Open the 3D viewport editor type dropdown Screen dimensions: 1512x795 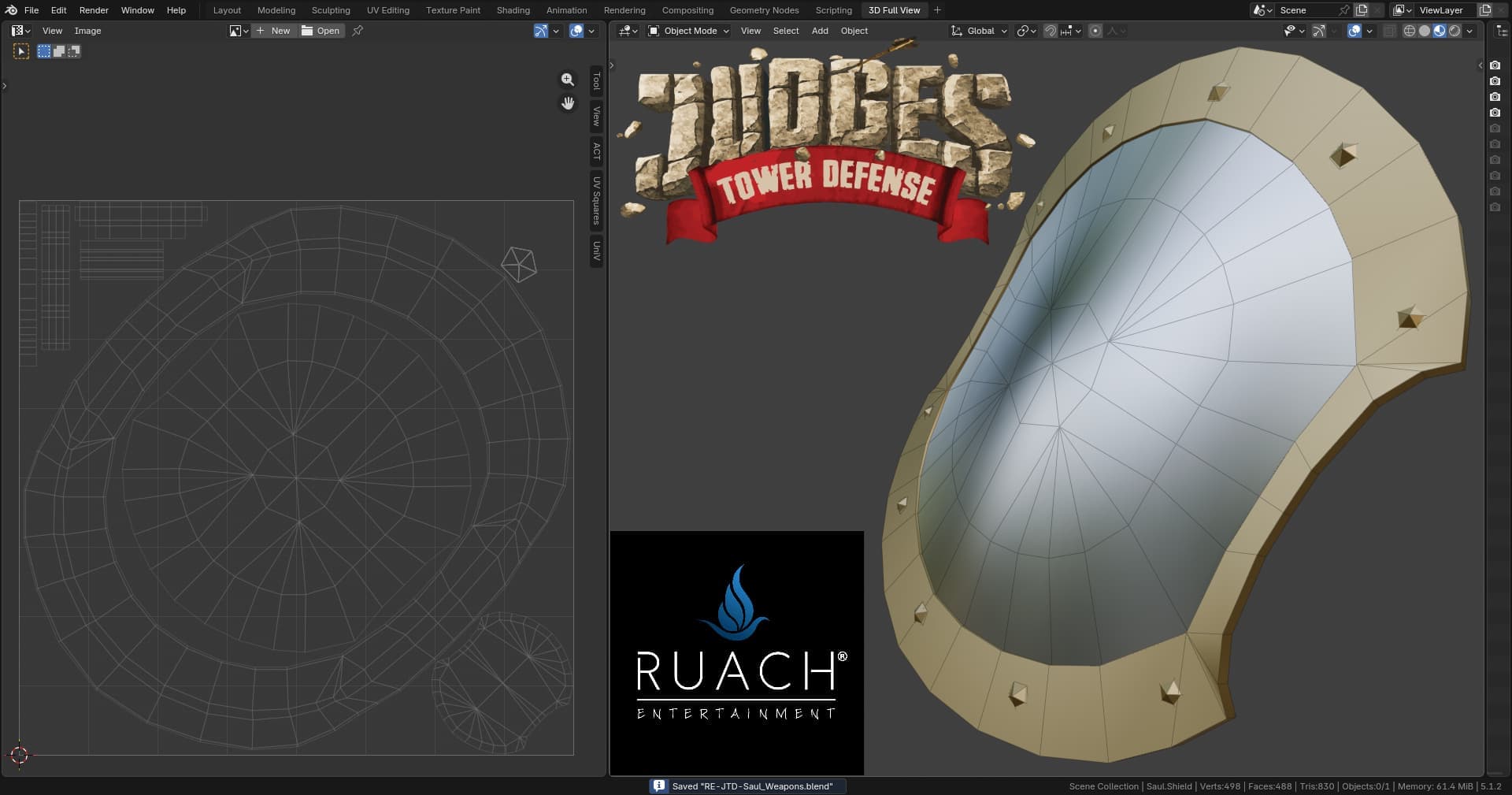tap(628, 31)
